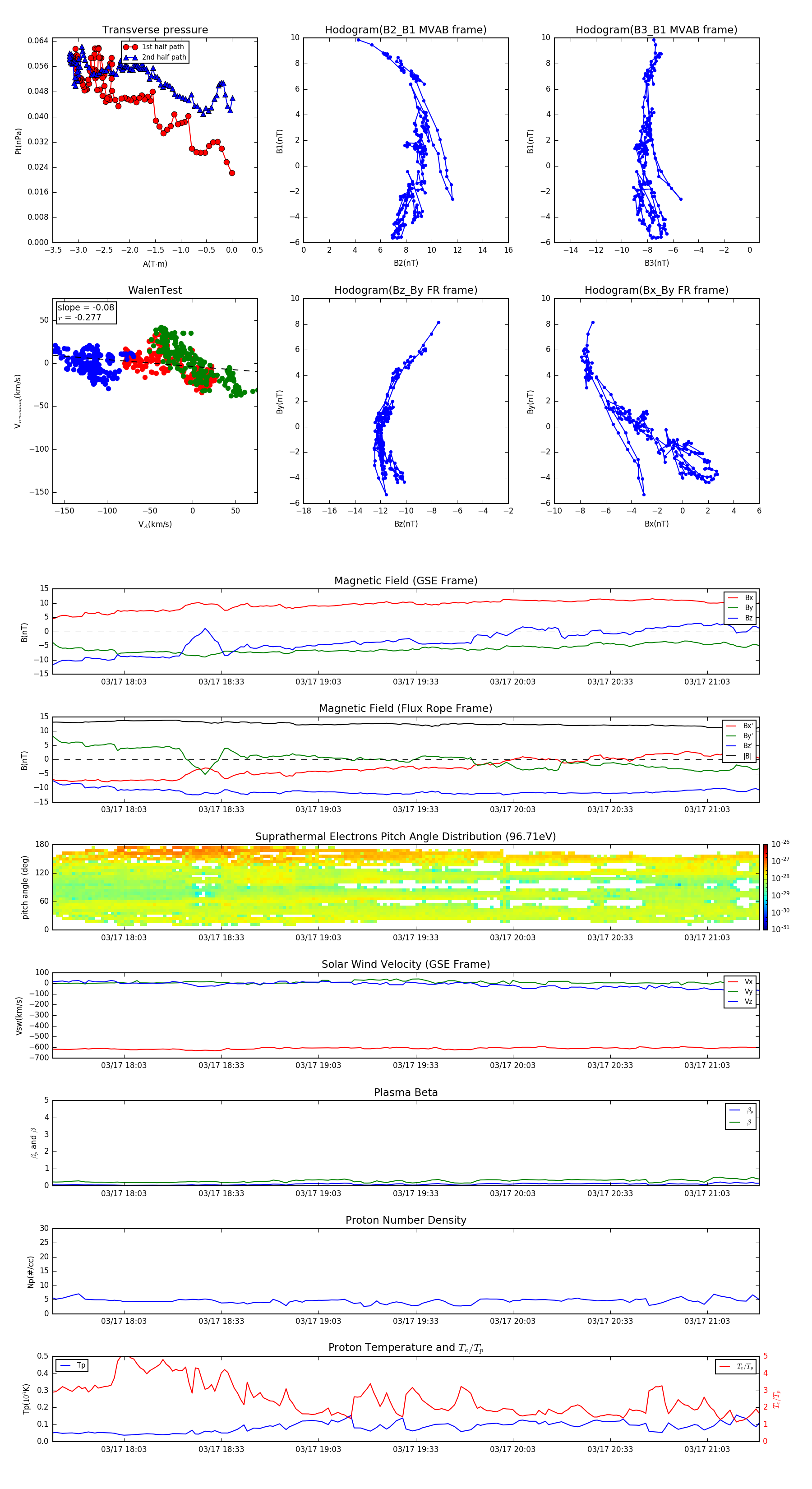Screen dimensions: 812x1489
Task: Click the 'Vx' velocity legend entry
Action: 741,982
